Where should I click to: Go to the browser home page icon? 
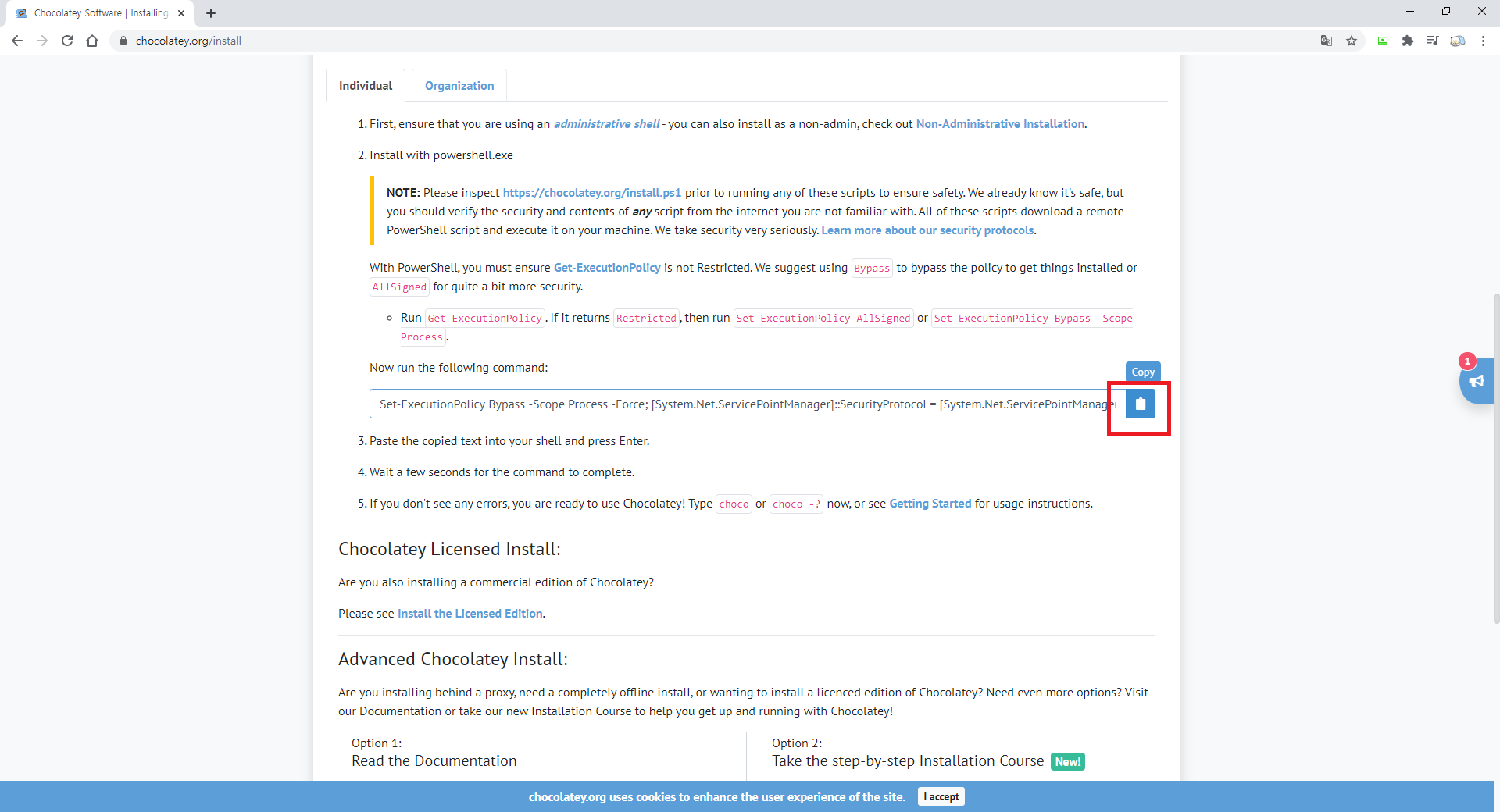coord(92,41)
